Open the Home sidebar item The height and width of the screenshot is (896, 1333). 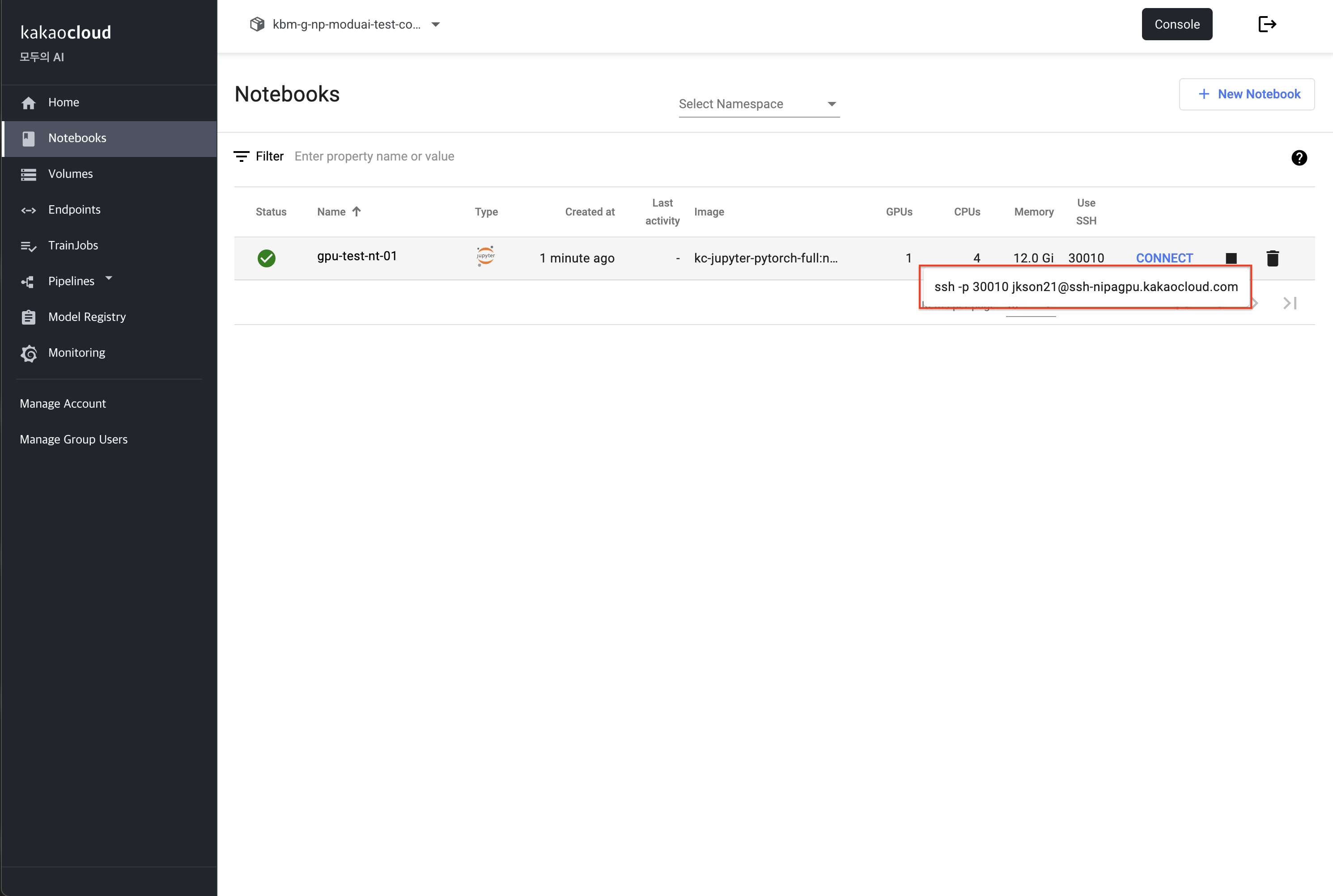(x=109, y=102)
